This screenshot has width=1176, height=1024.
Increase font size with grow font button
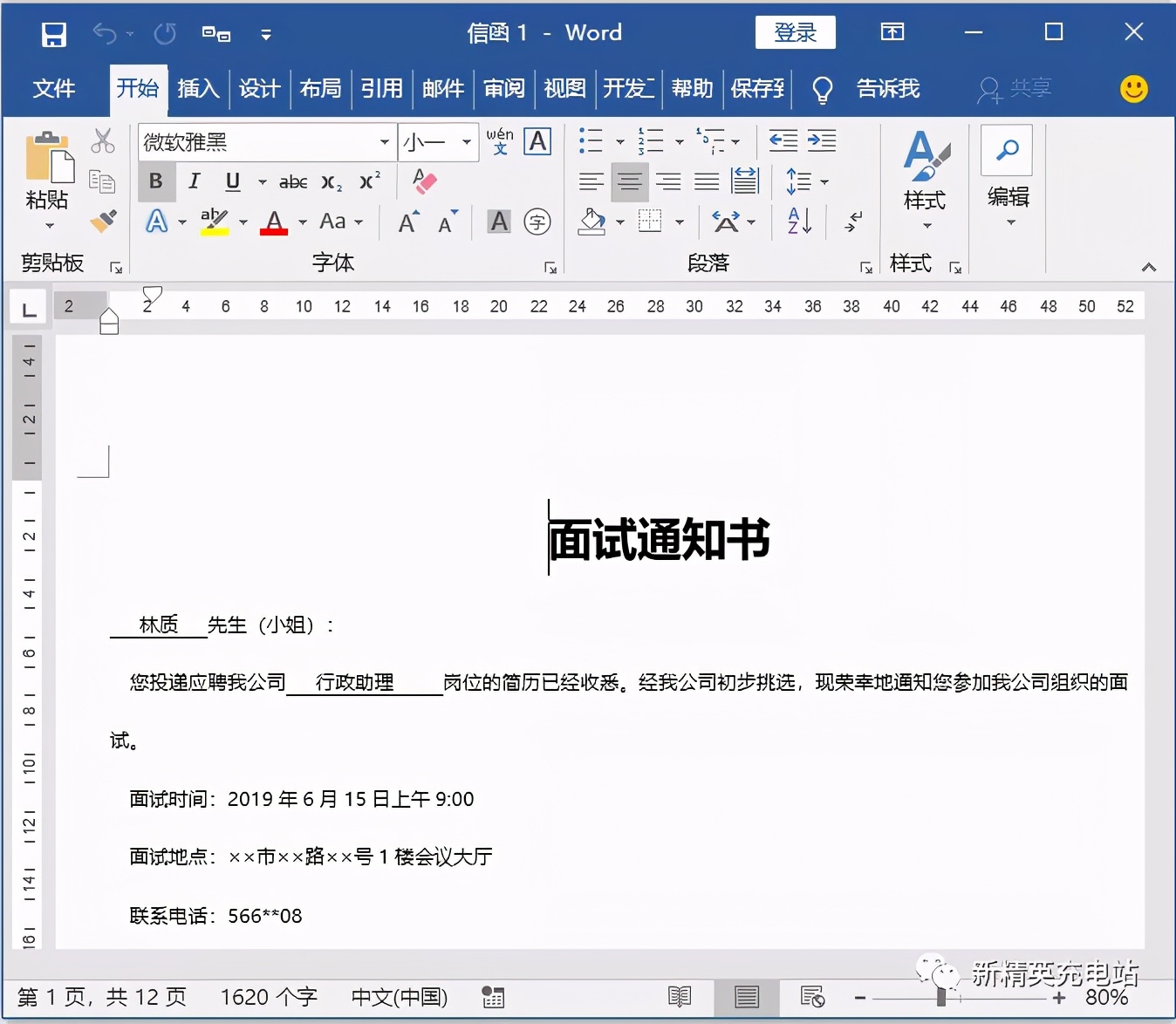[x=408, y=222]
